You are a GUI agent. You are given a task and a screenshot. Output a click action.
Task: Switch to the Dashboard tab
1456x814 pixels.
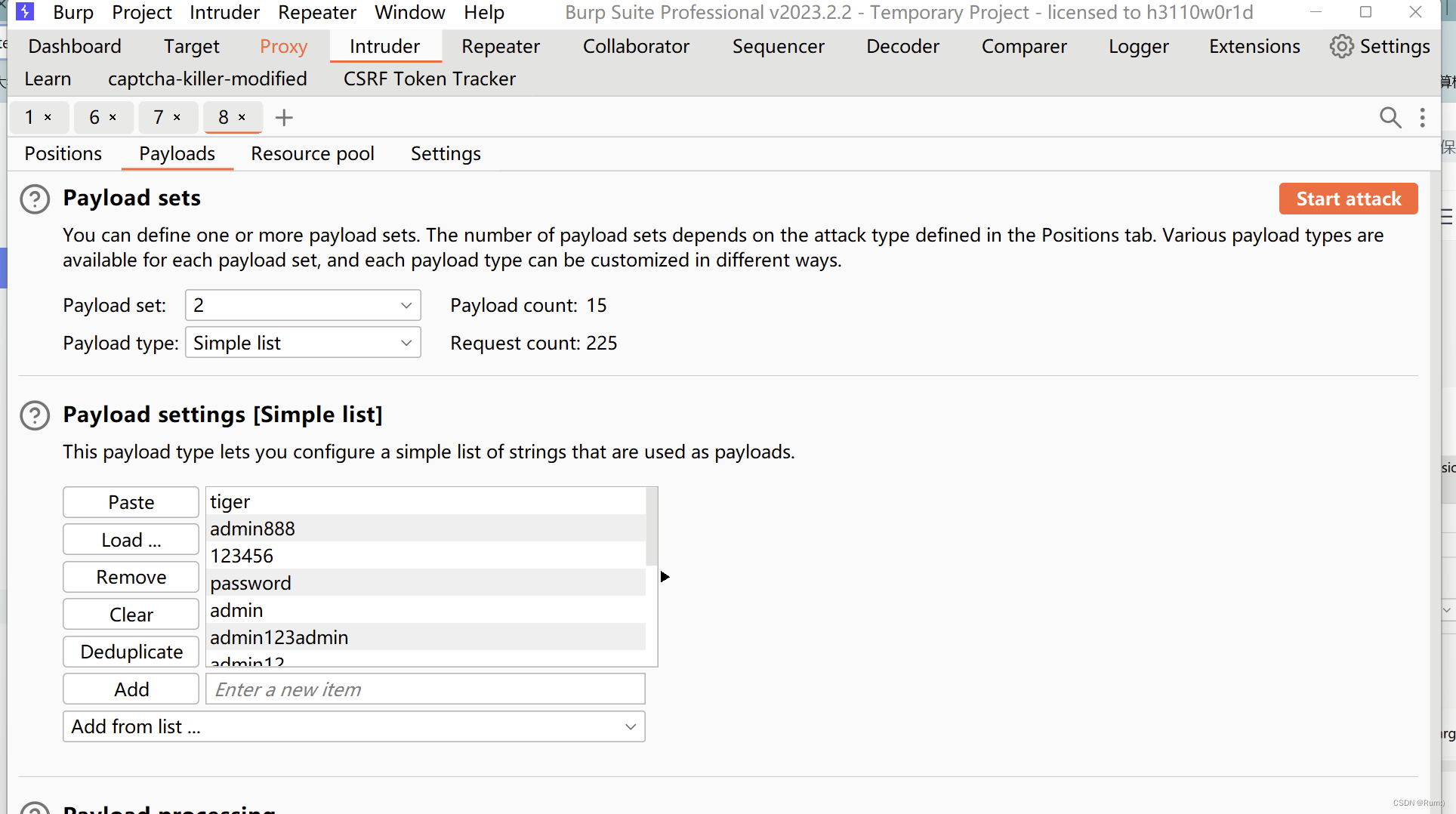tap(75, 46)
